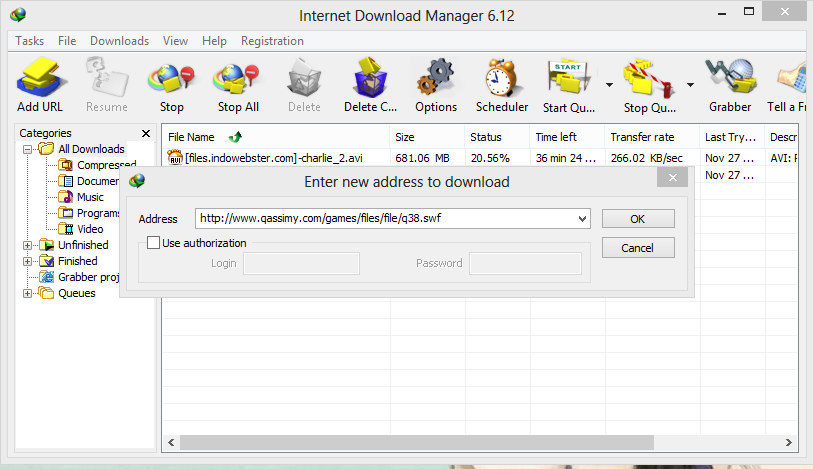The height and width of the screenshot is (469, 813).
Task: Expand the Finished tree node
Action: coord(27,261)
